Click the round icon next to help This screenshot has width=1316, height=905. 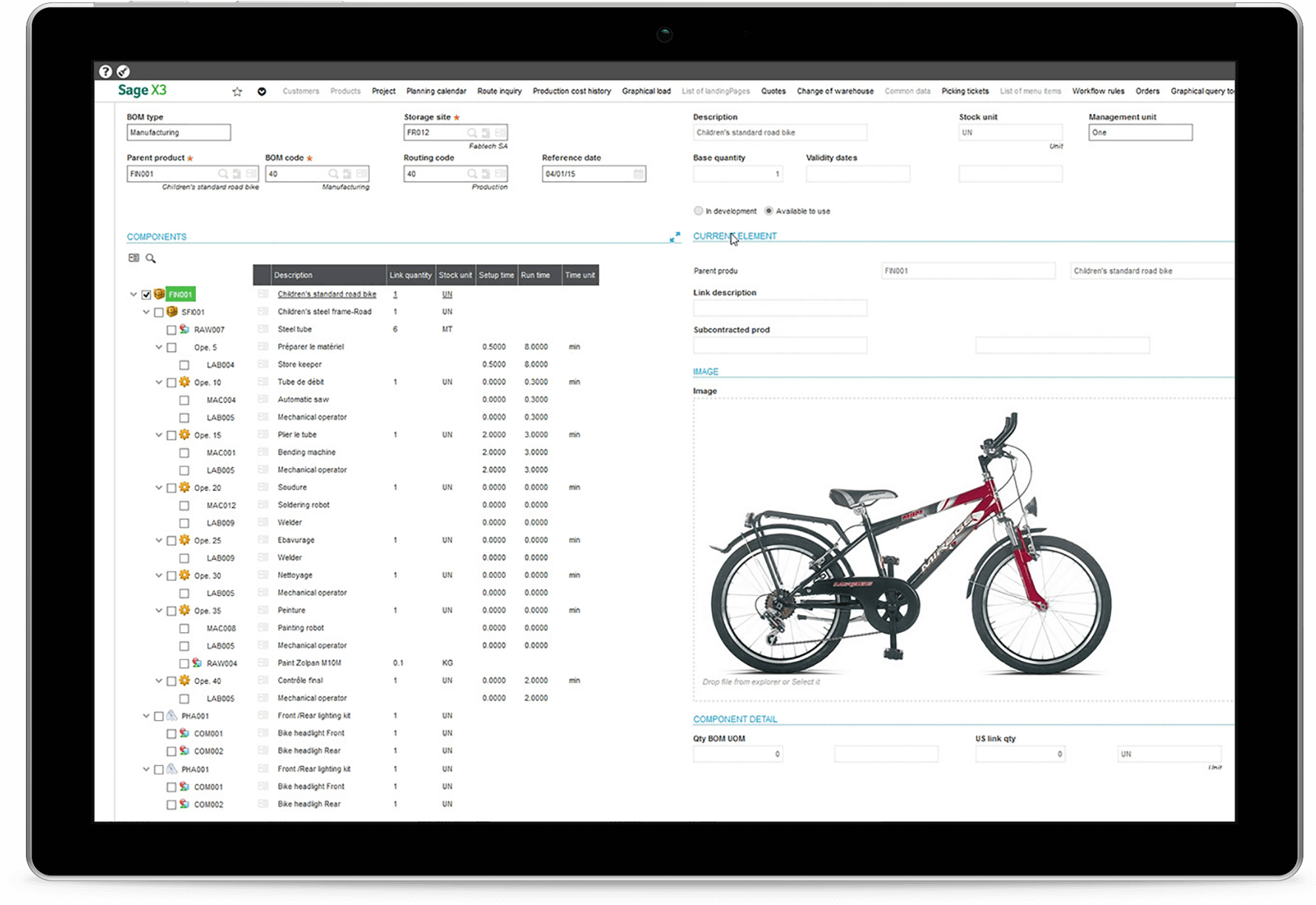point(123,72)
